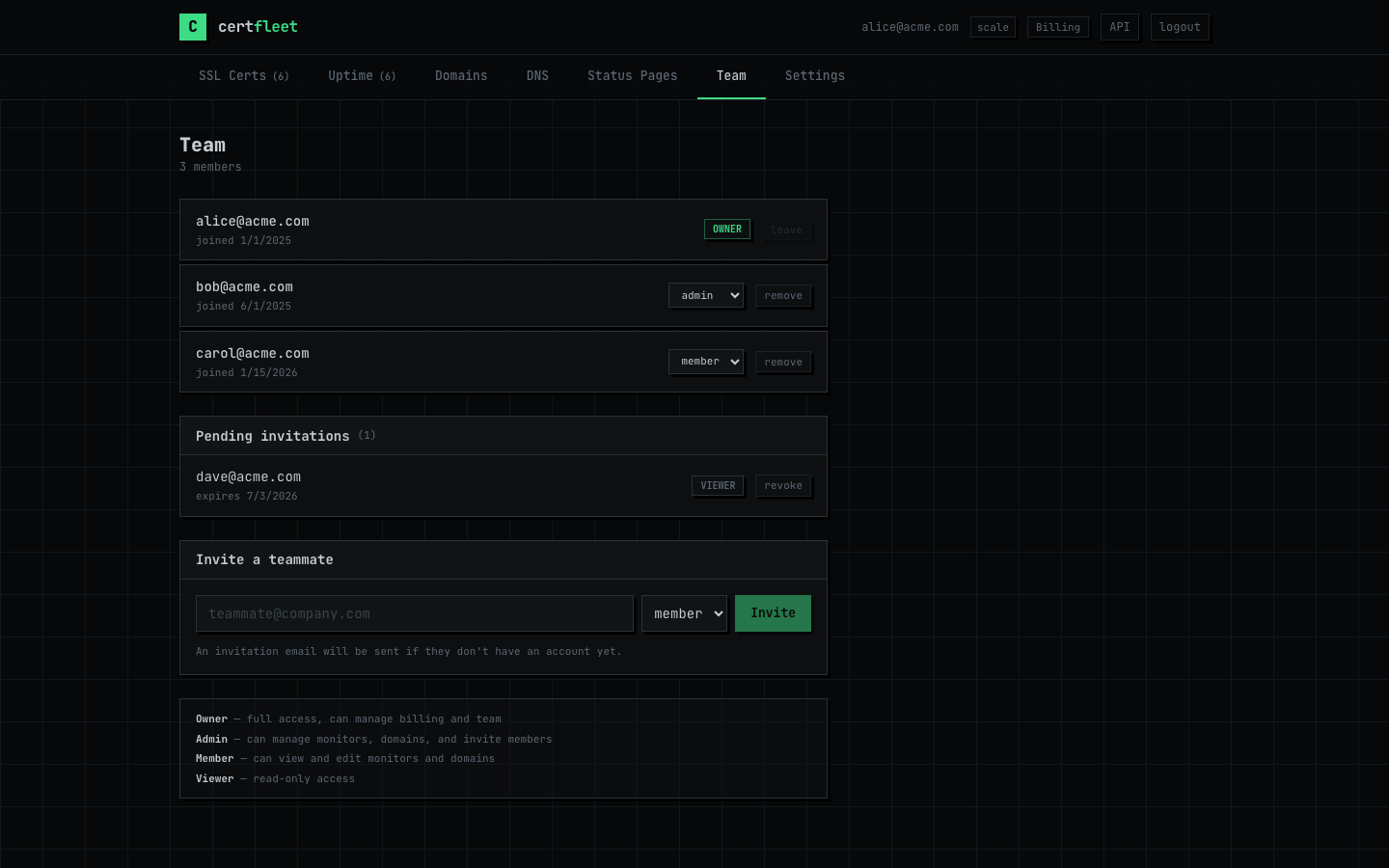Click the green certfleet C logo icon

193,27
